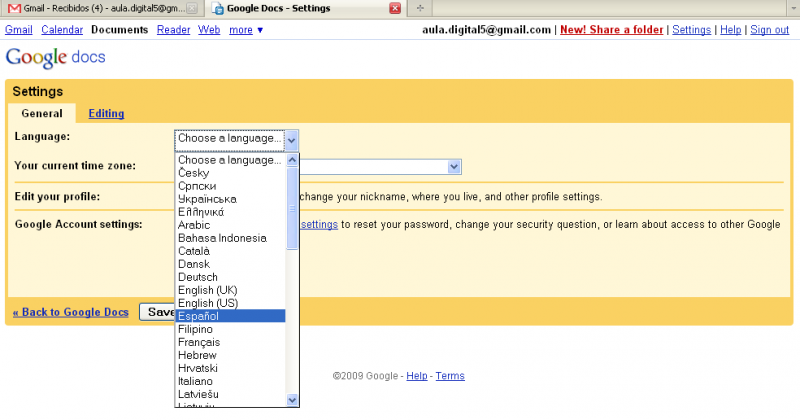The width and height of the screenshot is (800, 420).
Task: Click the language list scrollbar thumb
Action: (x=292, y=208)
